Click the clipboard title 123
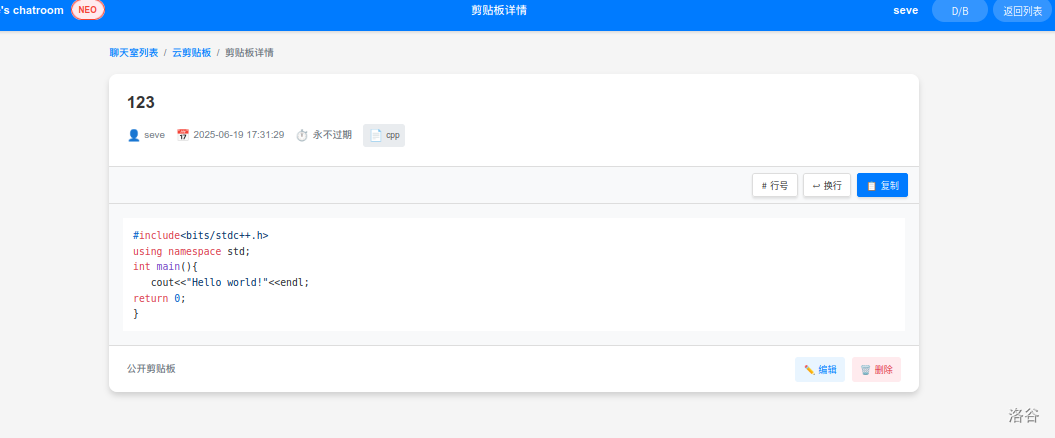1055x438 pixels. [141, 102]
